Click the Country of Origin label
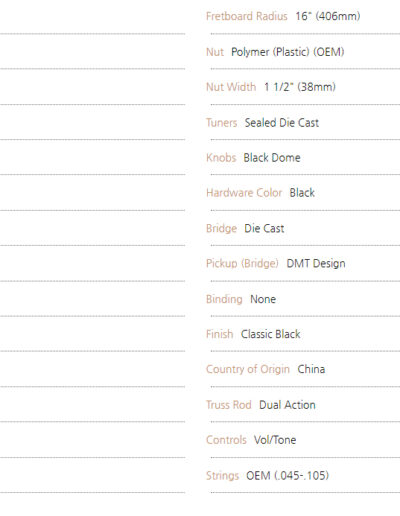 pos(248,369)
